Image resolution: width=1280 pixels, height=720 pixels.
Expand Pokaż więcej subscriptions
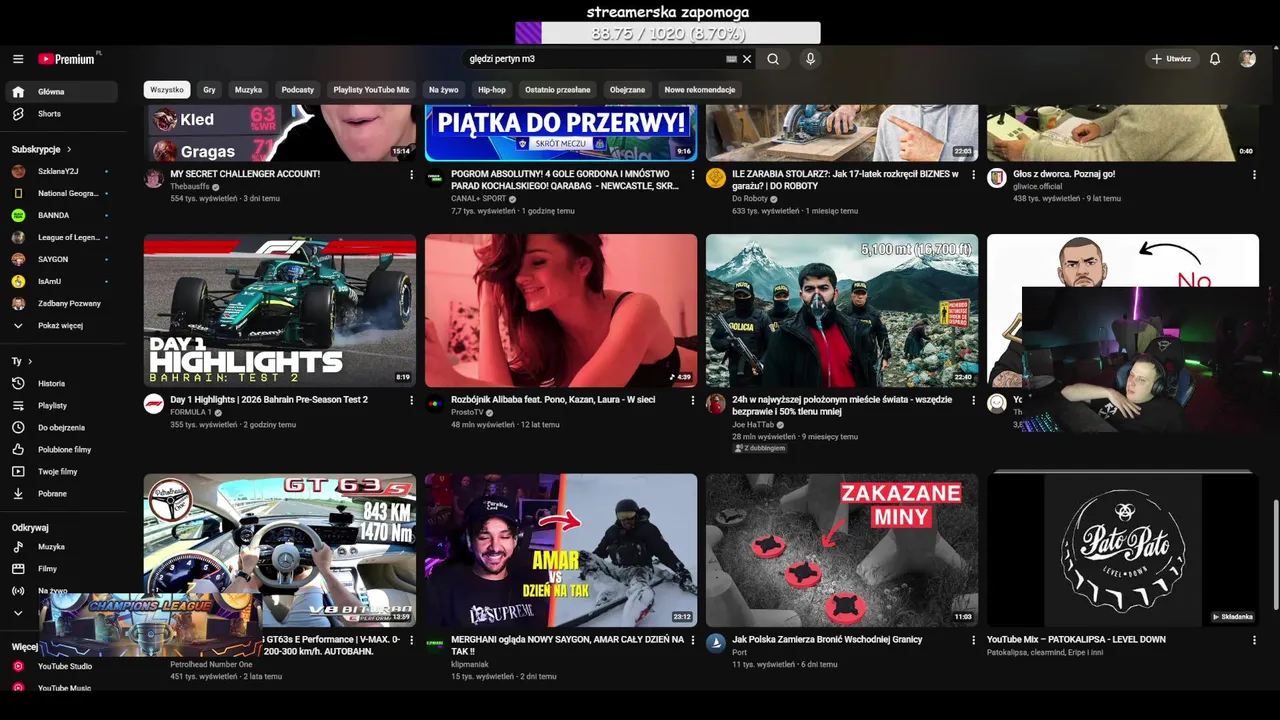tap(64, 326)
